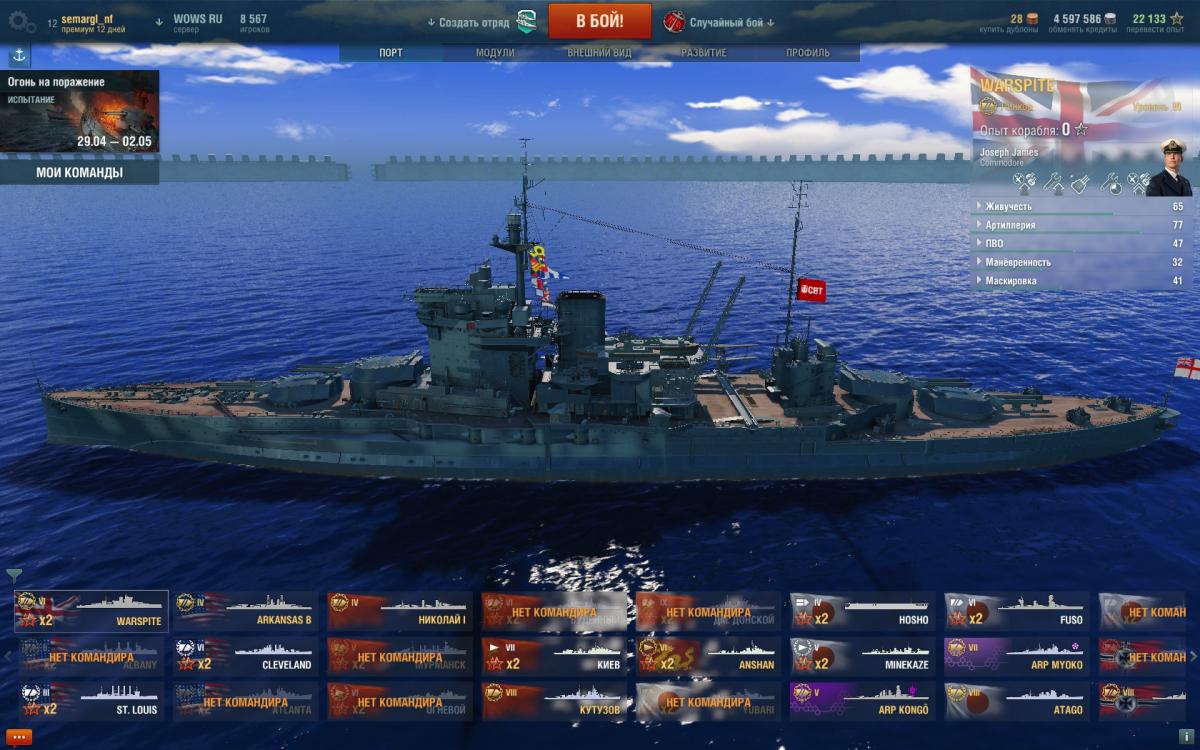Open the Огонь на поражение event banner
The width and height of the screenshot is (1200, 750).
coord(79,111)
